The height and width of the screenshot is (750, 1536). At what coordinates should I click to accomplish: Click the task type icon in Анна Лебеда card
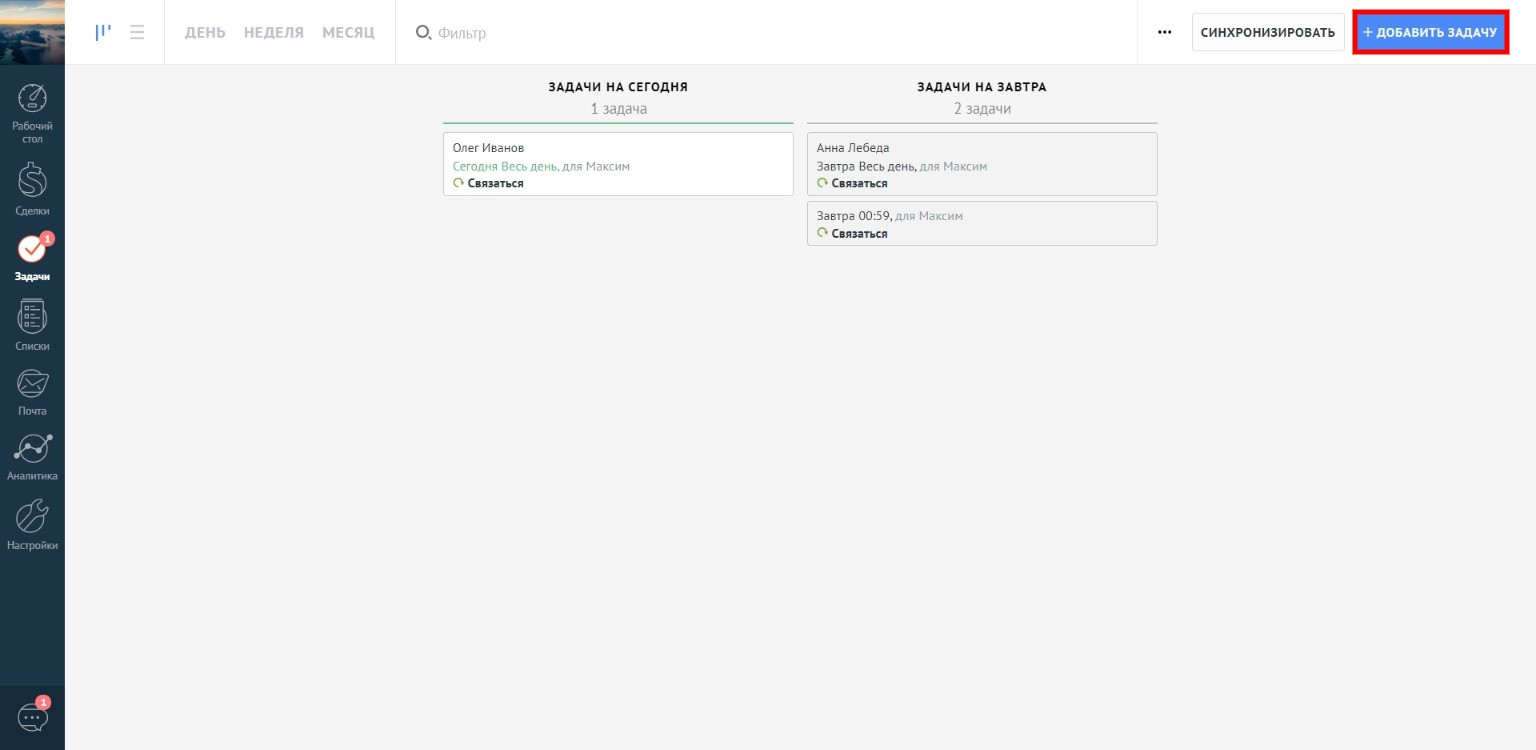pyautogui.click(x=822, y=183)
